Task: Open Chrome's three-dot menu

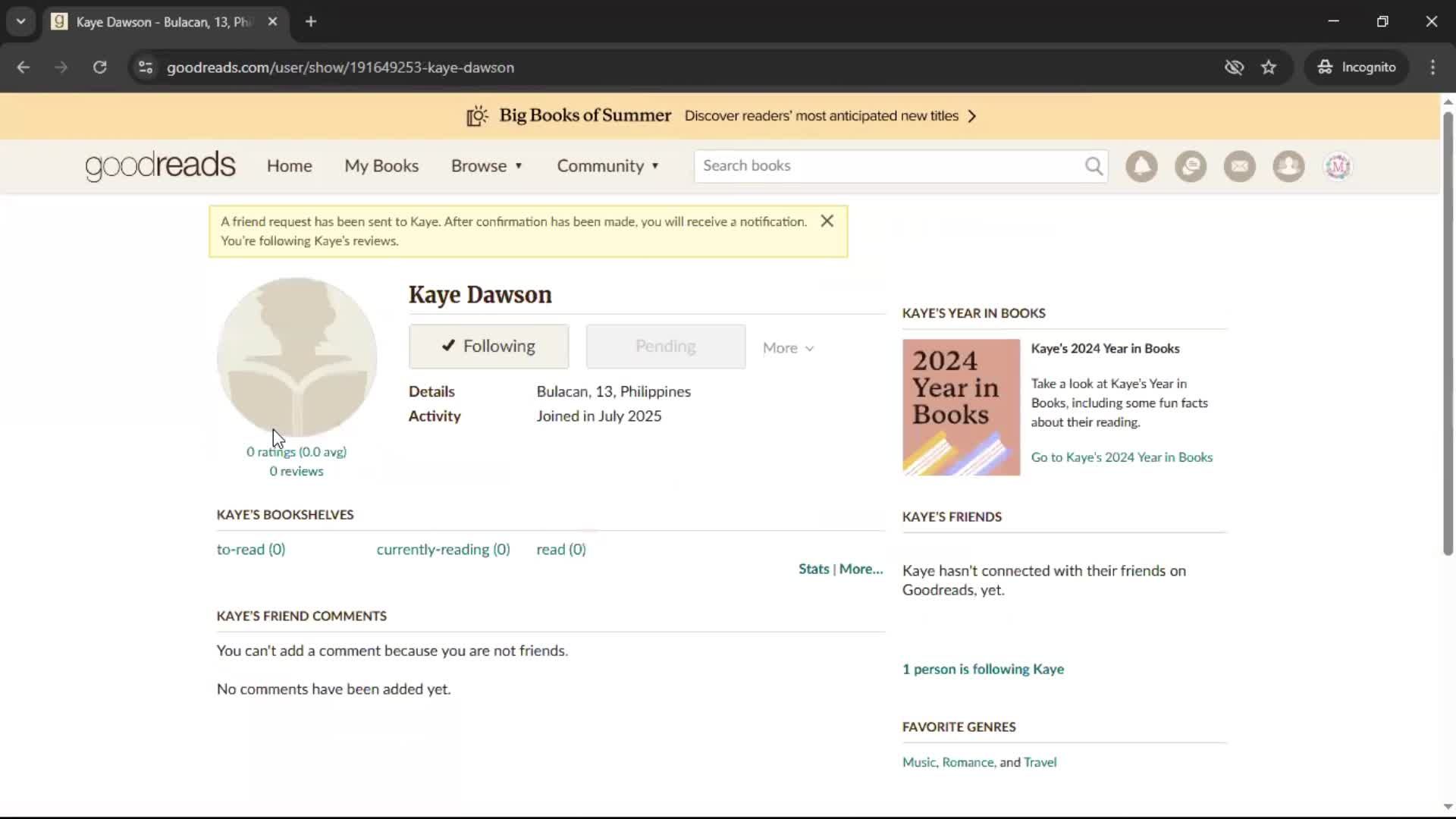Action: coord(1432,67)
